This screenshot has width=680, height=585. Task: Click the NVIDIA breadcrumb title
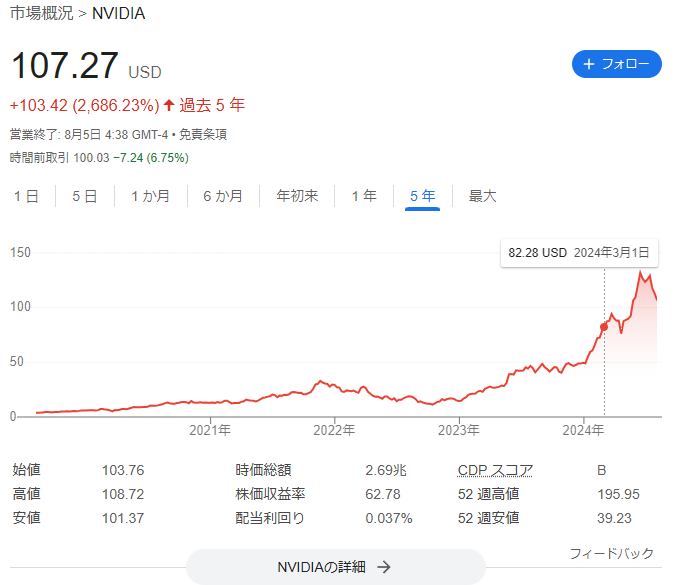click(x=118, y=13)
